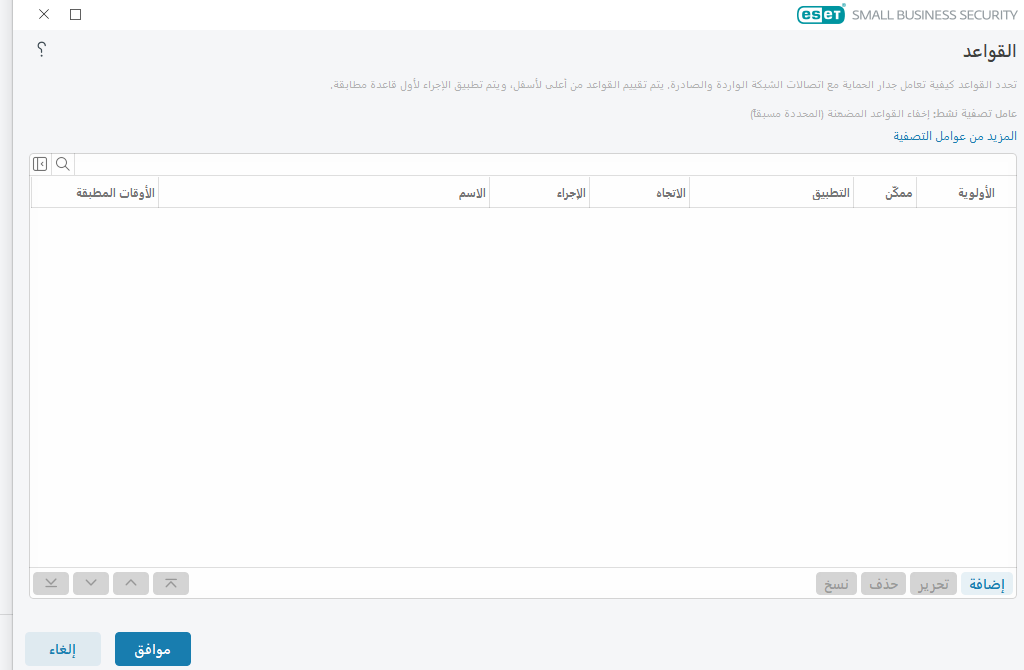Select the move-to-bottom double arrow icon
The width and height of the screenshot is (1024, 670).
50,583
